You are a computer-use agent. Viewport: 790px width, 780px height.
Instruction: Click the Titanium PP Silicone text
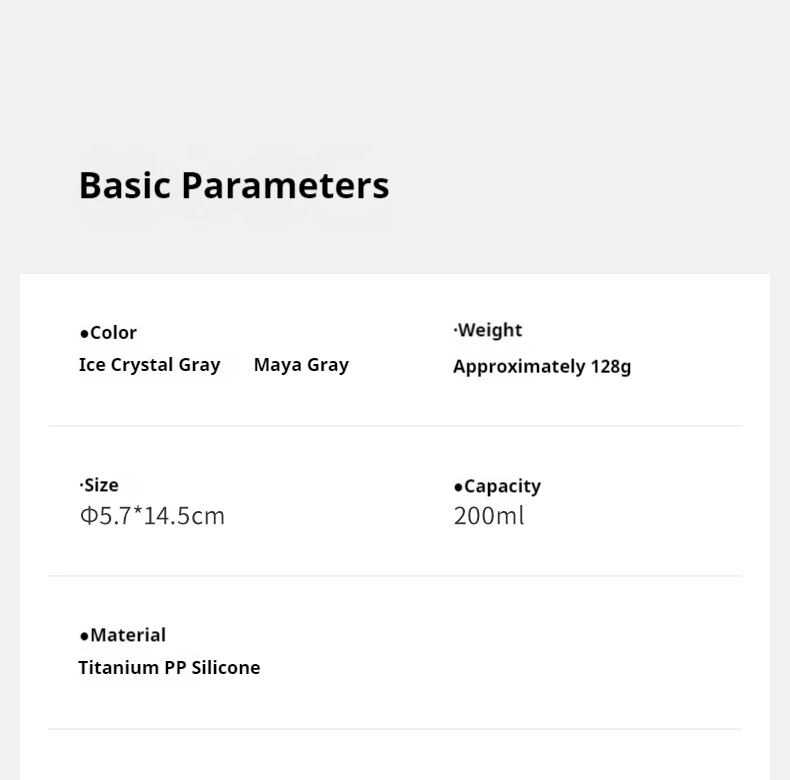[169, 668]
